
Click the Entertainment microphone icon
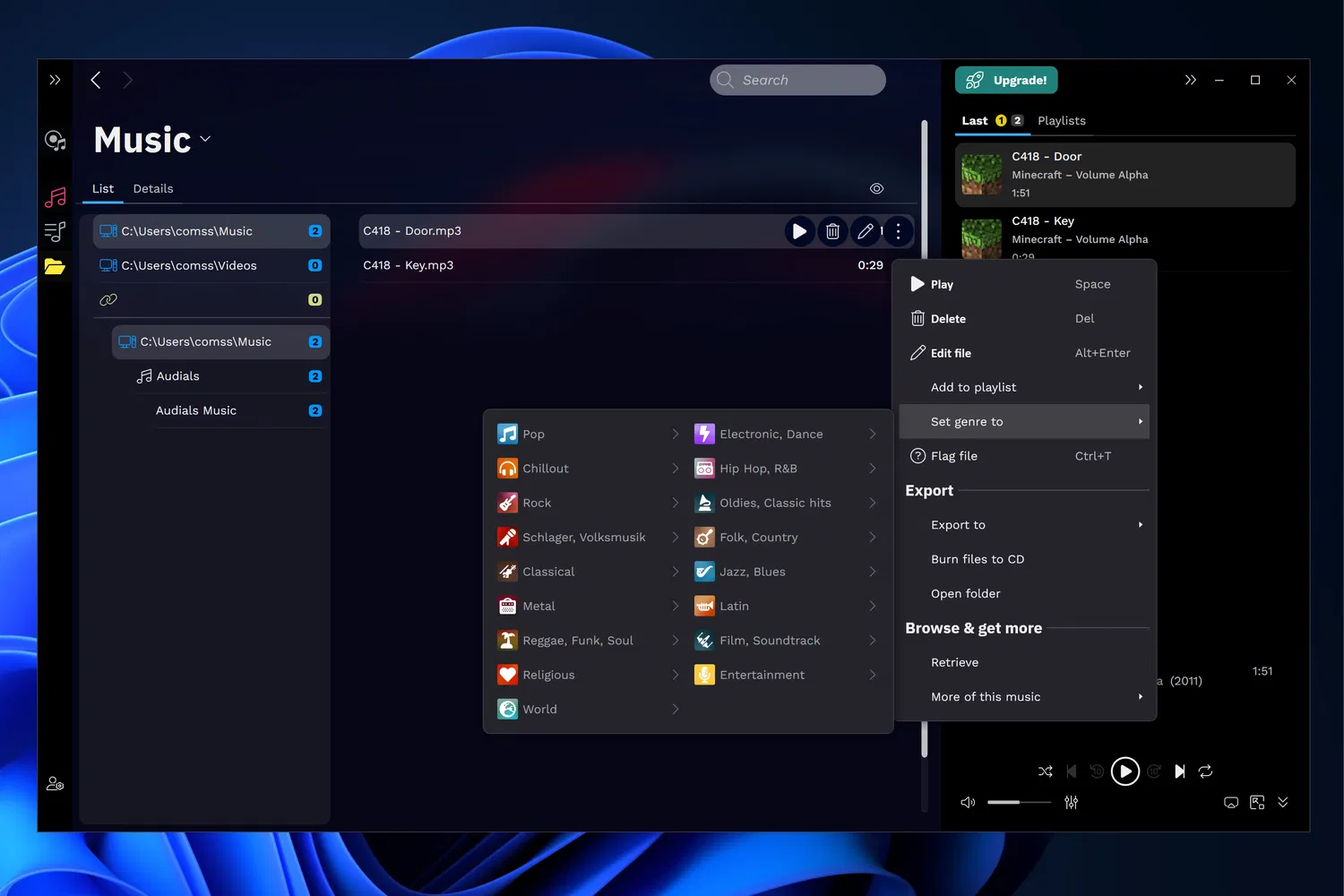click(x=704, y=675)
